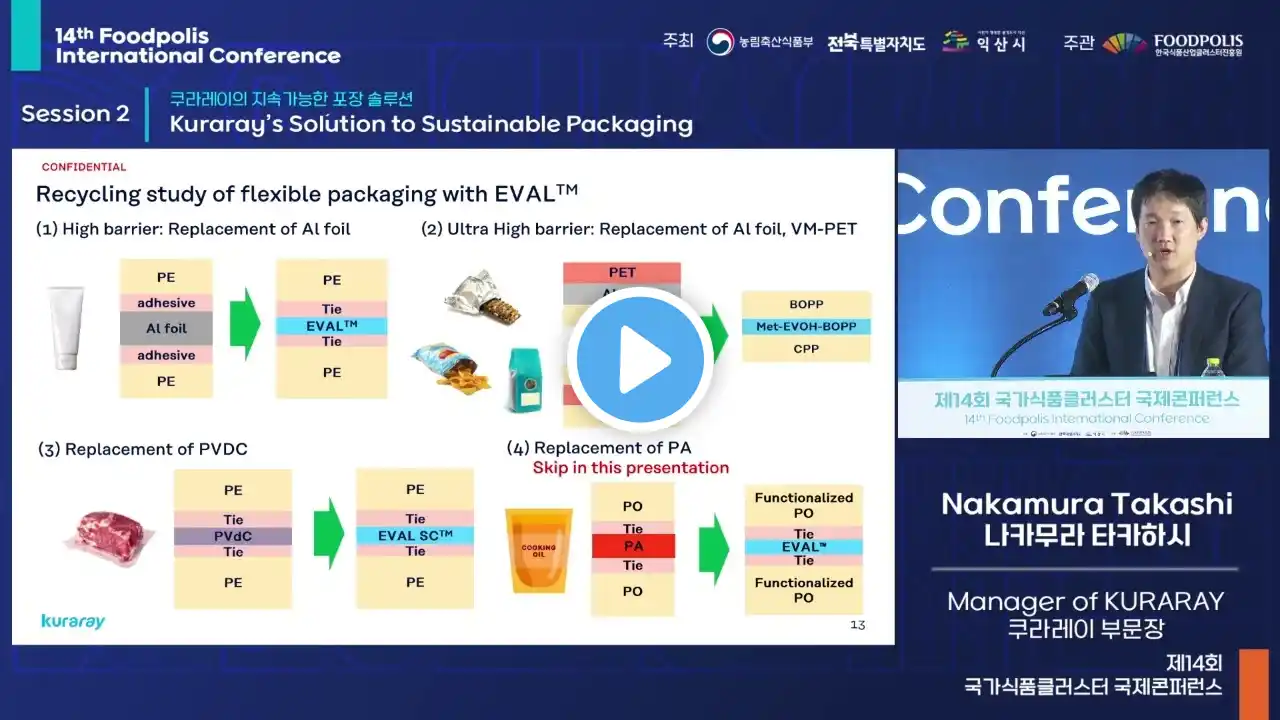Click the blue 'EVAL SC™' layer

(415, 535)
